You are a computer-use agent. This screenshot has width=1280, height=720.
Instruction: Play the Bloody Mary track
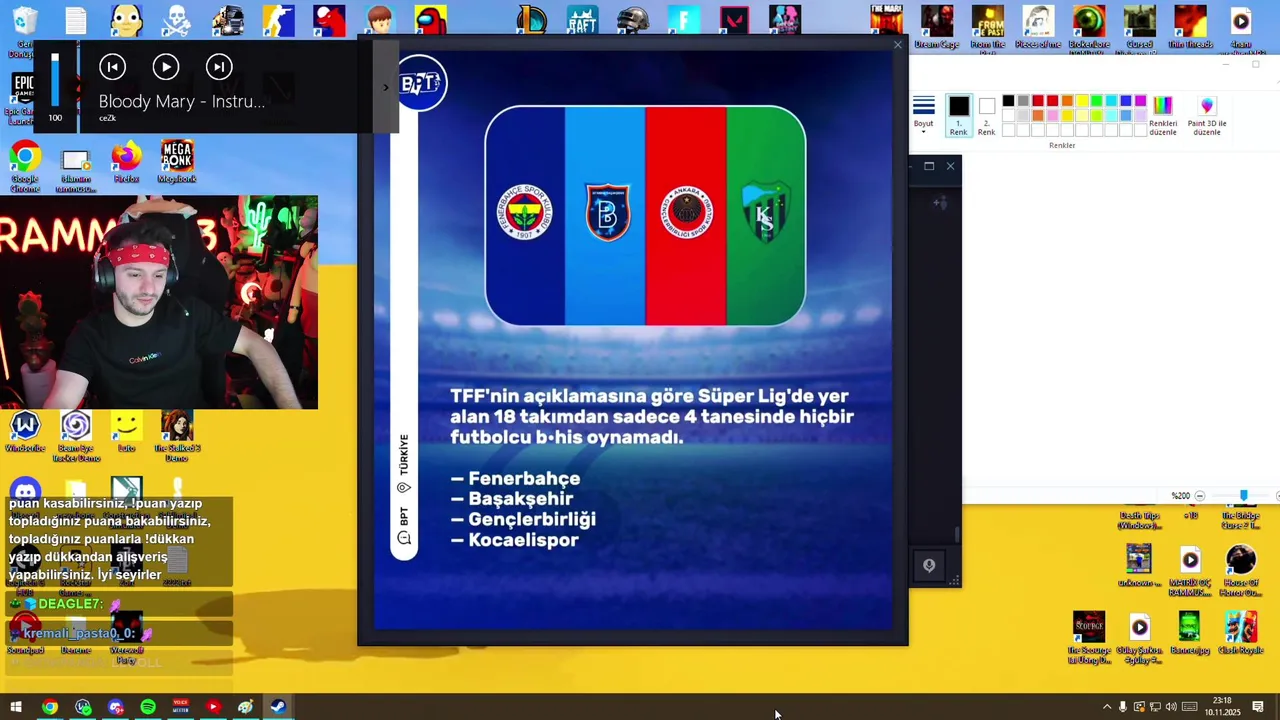click(x=166, y=67)
